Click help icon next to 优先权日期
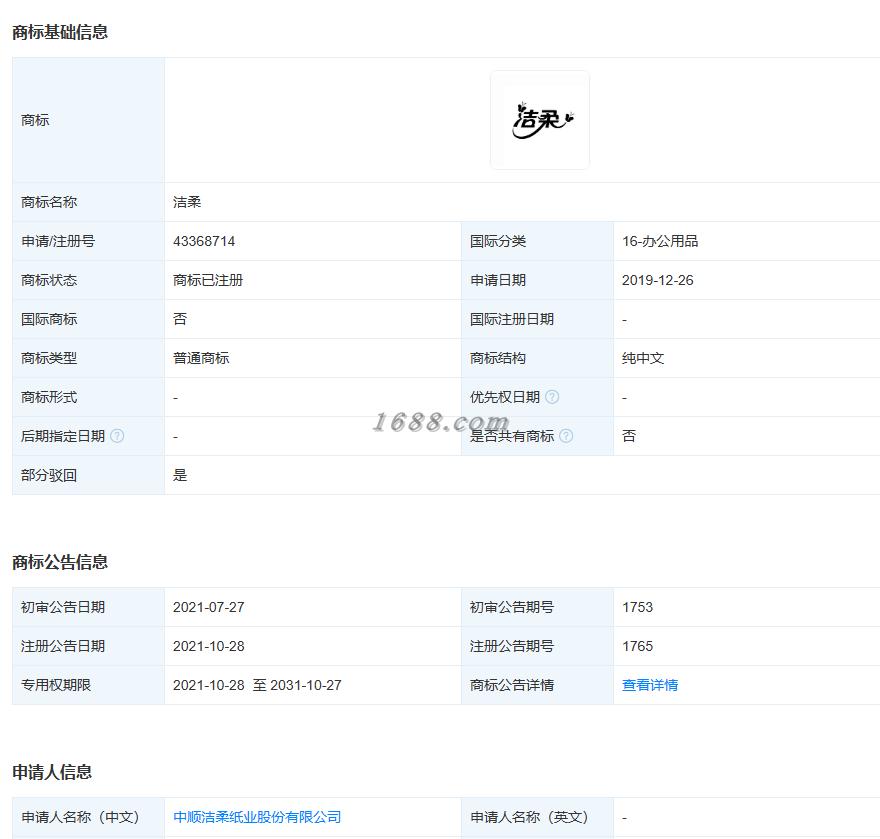Viewport: 880px width, 839px height. tap(552, 397)
